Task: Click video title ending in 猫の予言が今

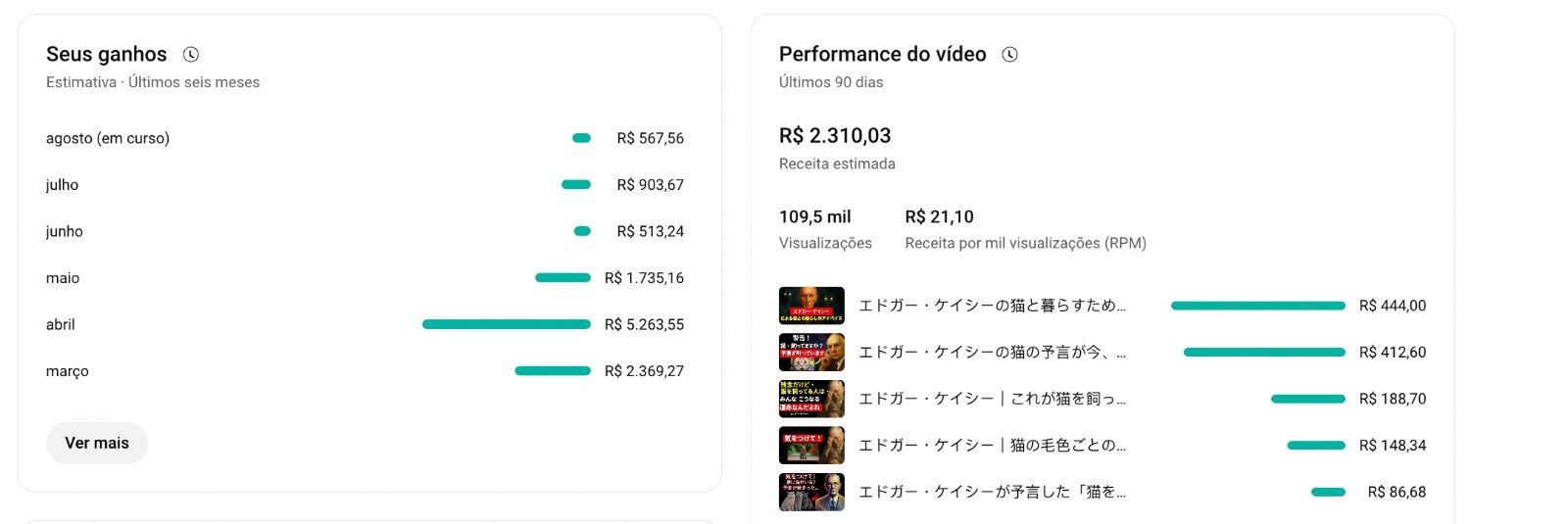Action: pos(992,353)
